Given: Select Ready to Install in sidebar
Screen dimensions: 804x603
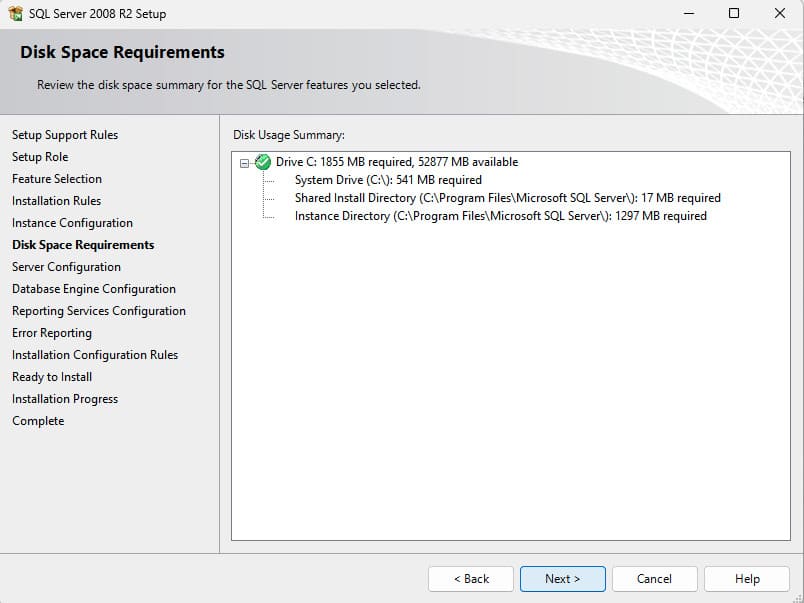Looking at the screenshot, I should click(52, 377).
